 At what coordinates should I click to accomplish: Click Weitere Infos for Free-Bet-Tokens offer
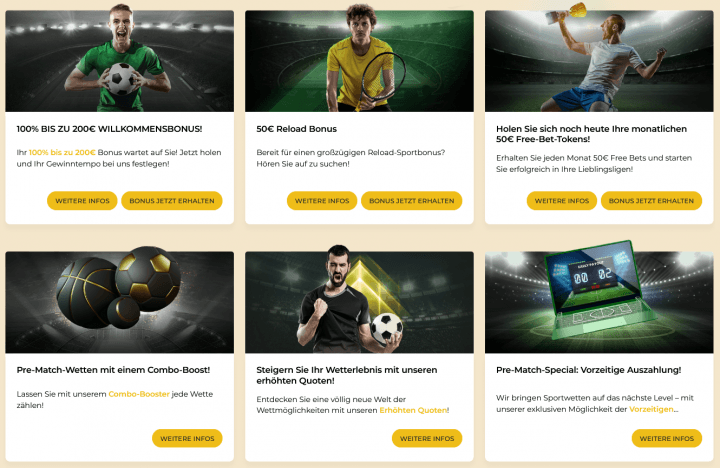562,201
